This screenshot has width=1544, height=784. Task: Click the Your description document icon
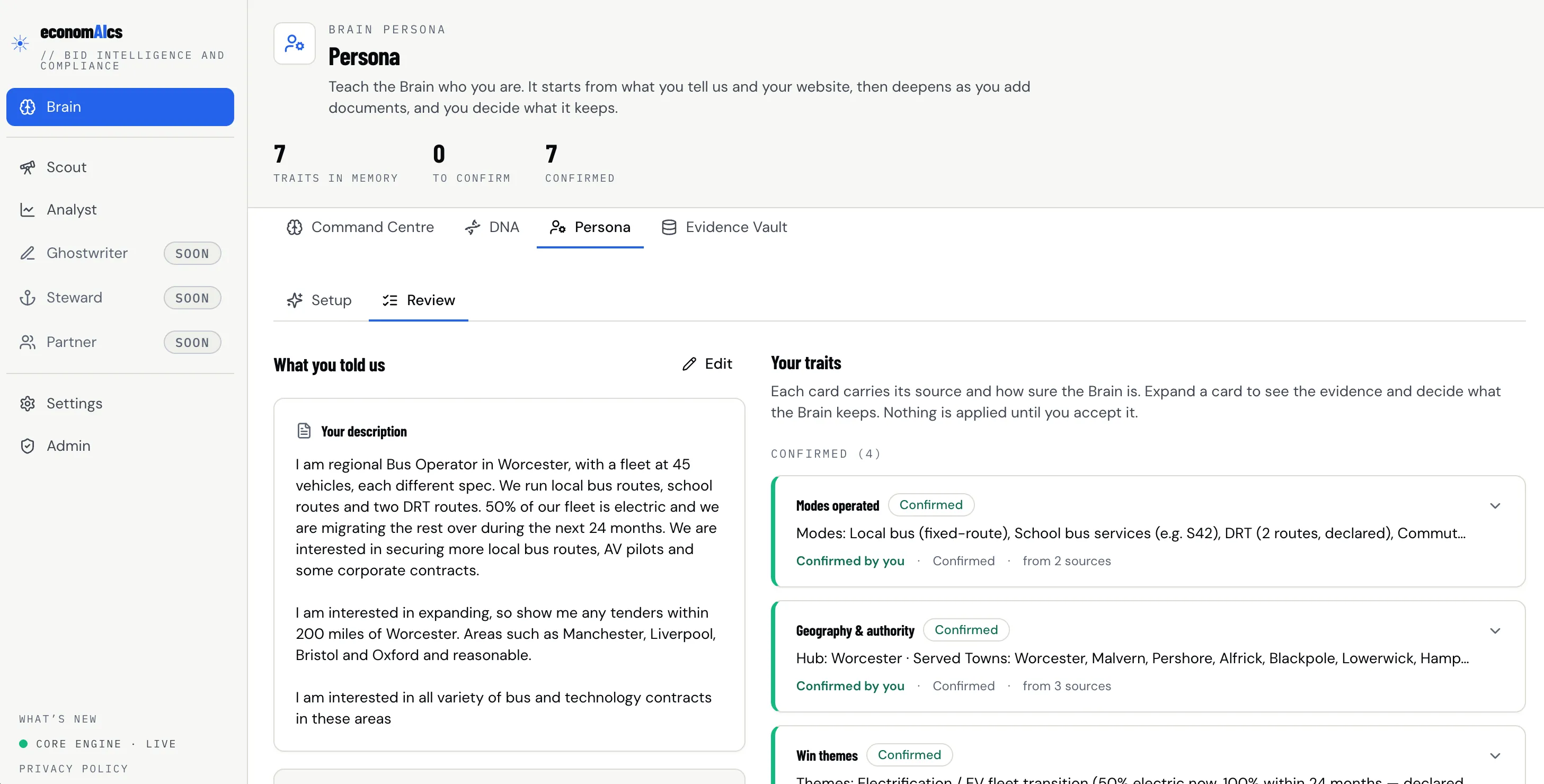[x=304, y=431]
